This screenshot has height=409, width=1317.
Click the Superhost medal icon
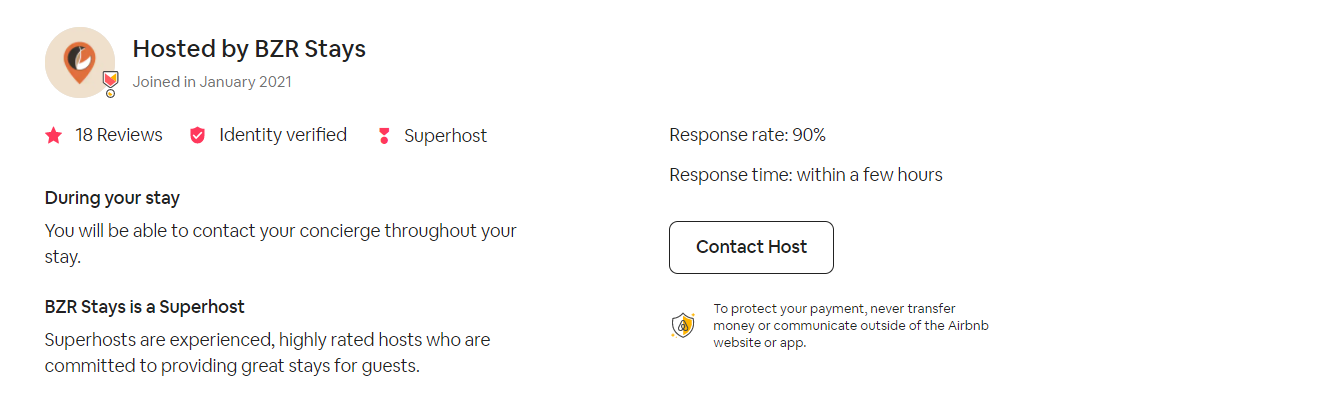pyautogui.click(x=384, y=135)
